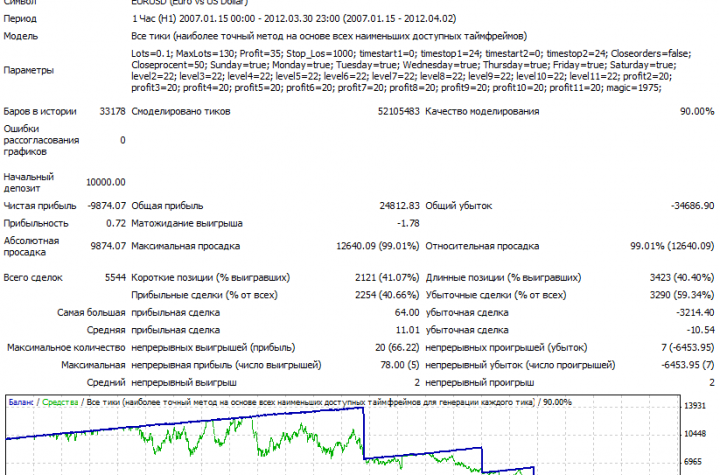Click the 'Модель' row label

[22, 33]
